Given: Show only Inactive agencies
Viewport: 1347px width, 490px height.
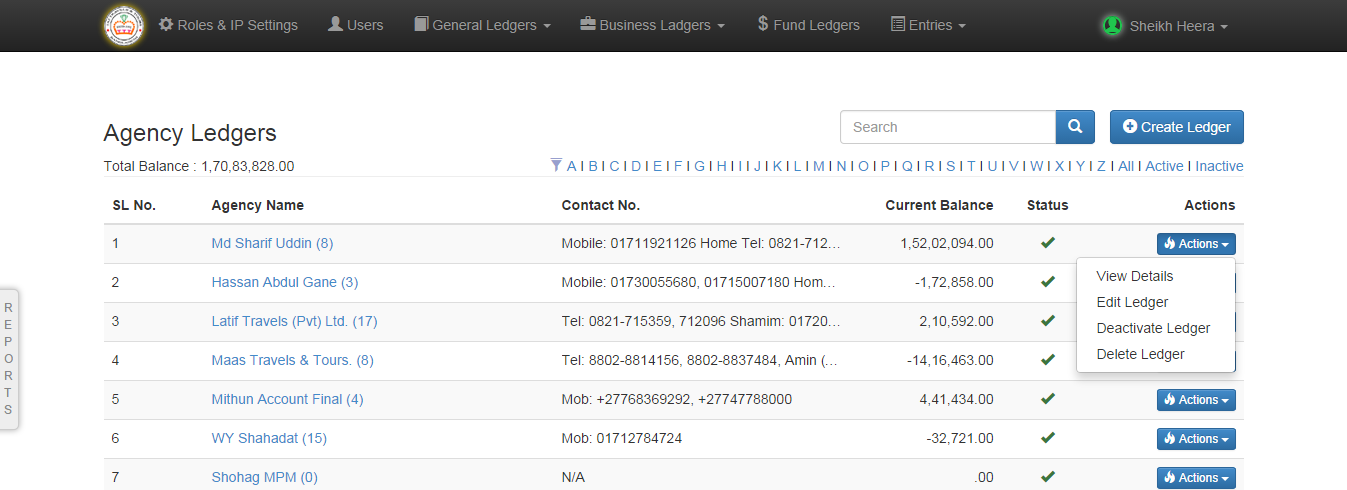Looking at the screenshot, I should coord(1219,166).
